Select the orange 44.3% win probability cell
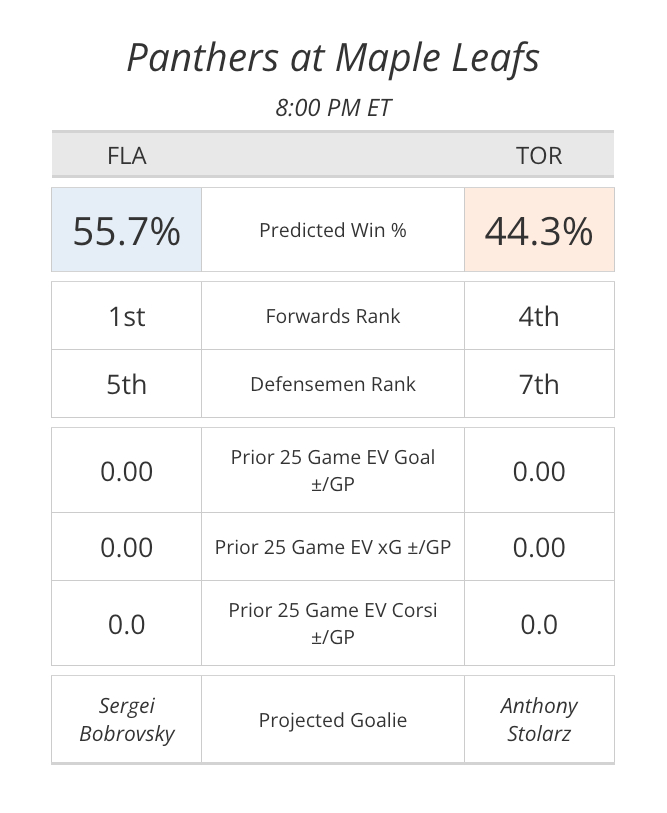The image size is (667, 813). [539, 231]
